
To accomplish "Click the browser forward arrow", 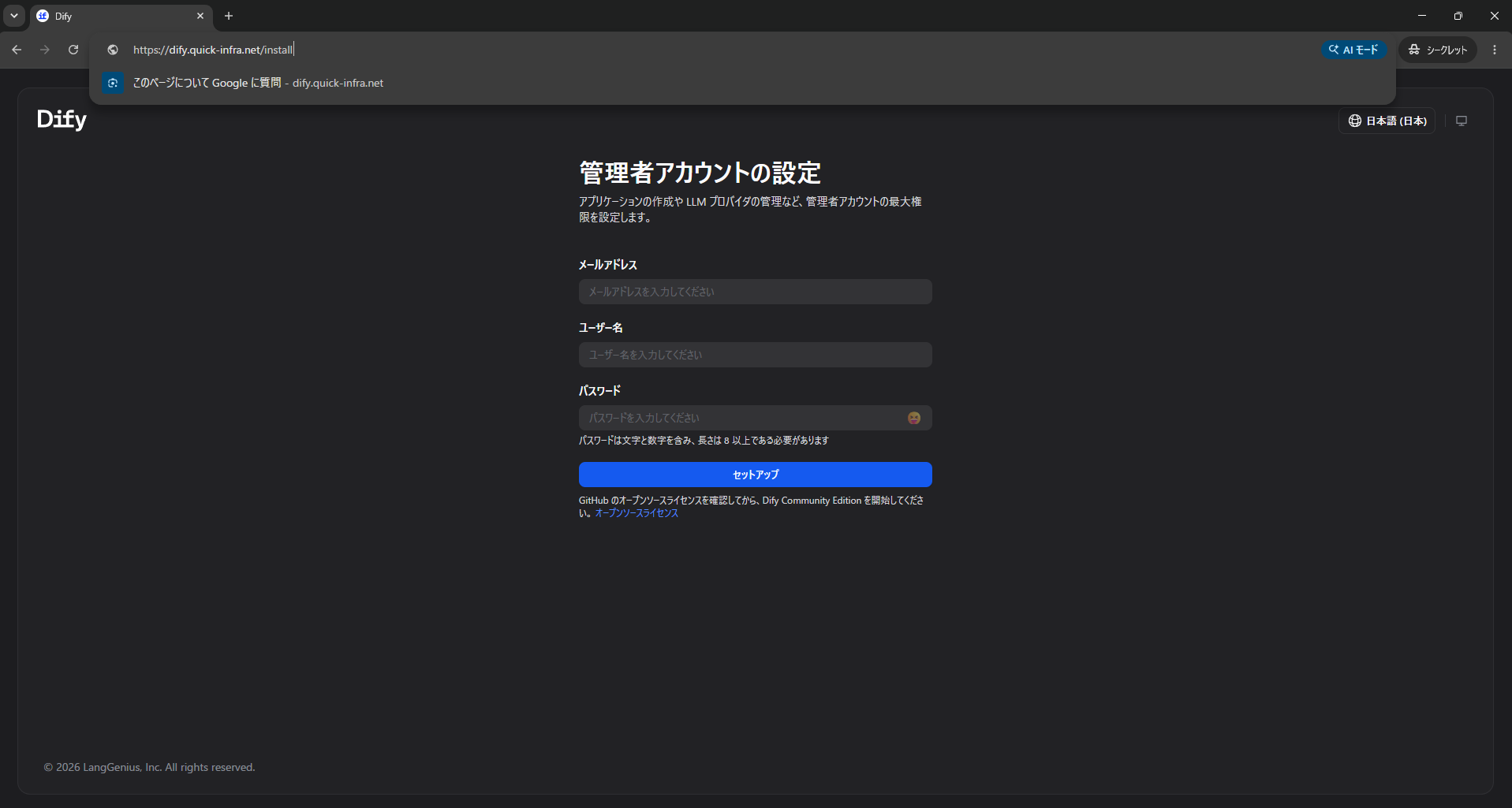I will (x=45, y=50).
